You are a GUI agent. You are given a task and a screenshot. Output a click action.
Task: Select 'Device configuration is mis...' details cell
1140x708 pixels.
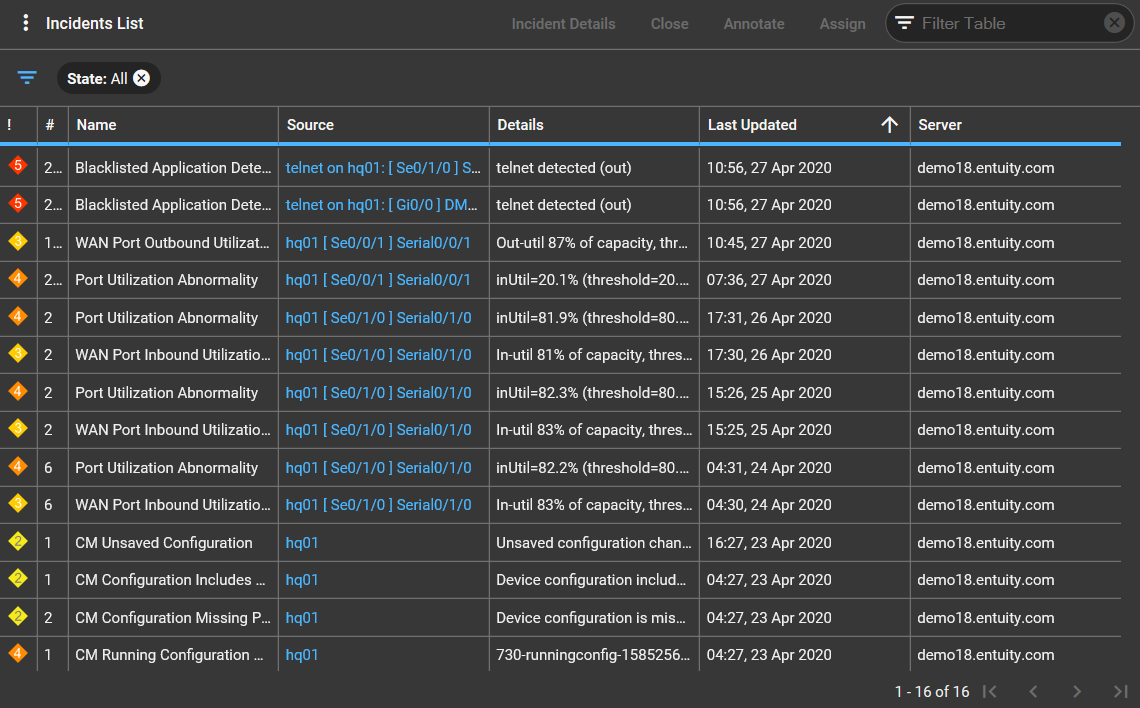[594, 618]
